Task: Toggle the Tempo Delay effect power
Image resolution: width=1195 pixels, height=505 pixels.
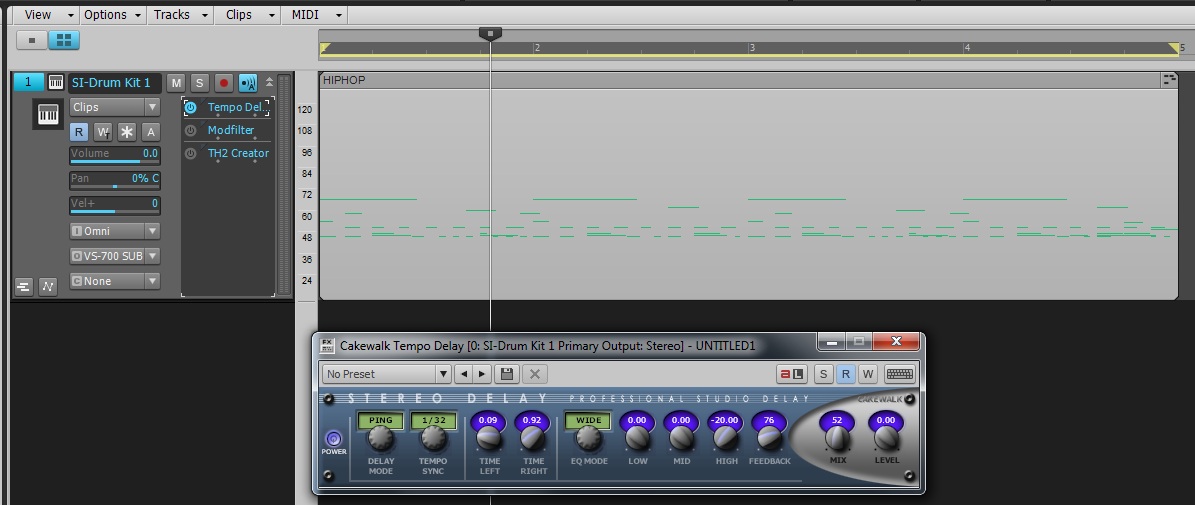Action: pos(191,107)
